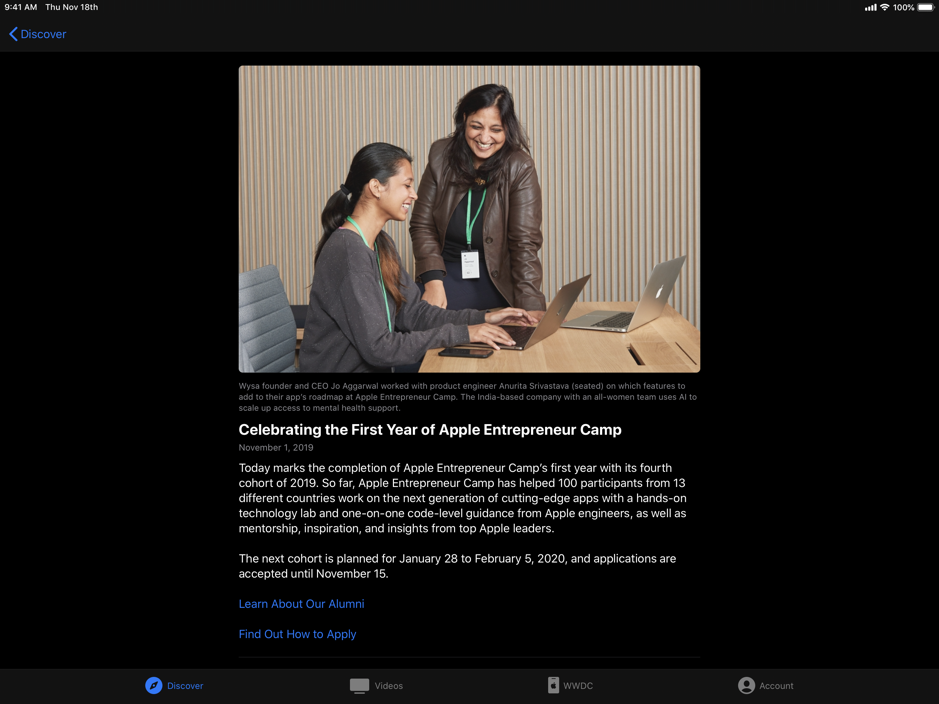Tap the date November 1, 2019
The image size is (939, 704).
[275, 448]
